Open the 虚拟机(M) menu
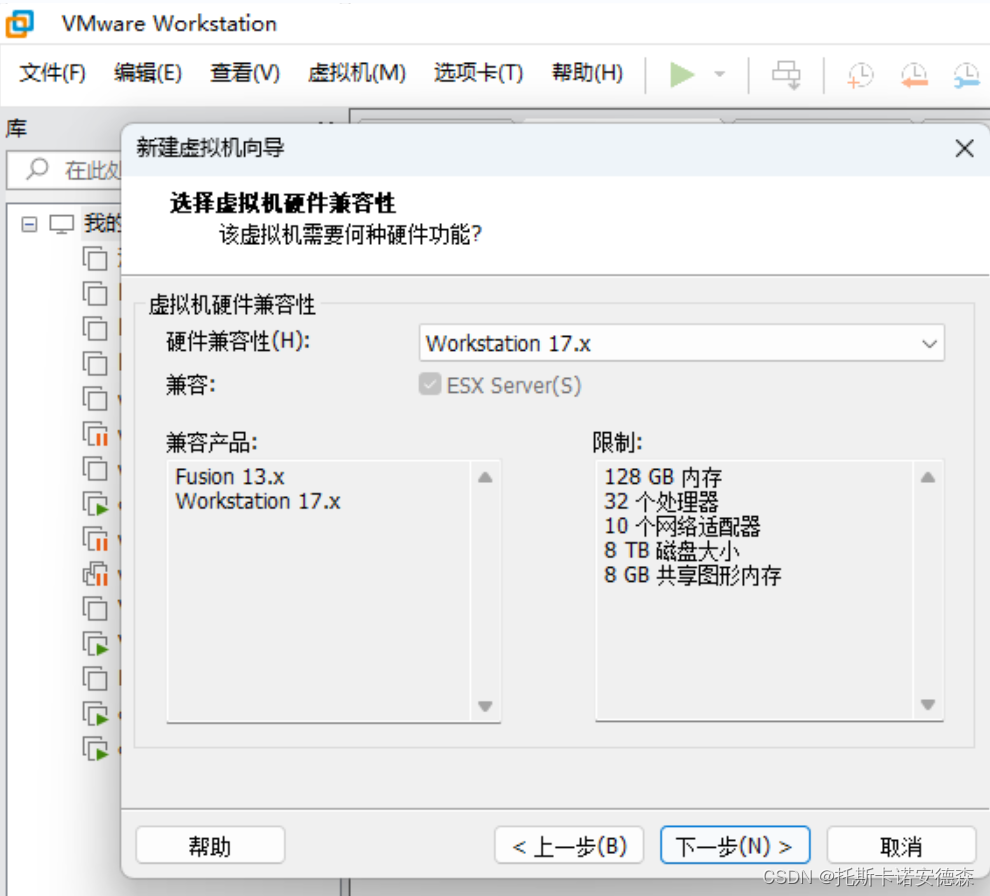990x896 pixels. tap(357, 73)
